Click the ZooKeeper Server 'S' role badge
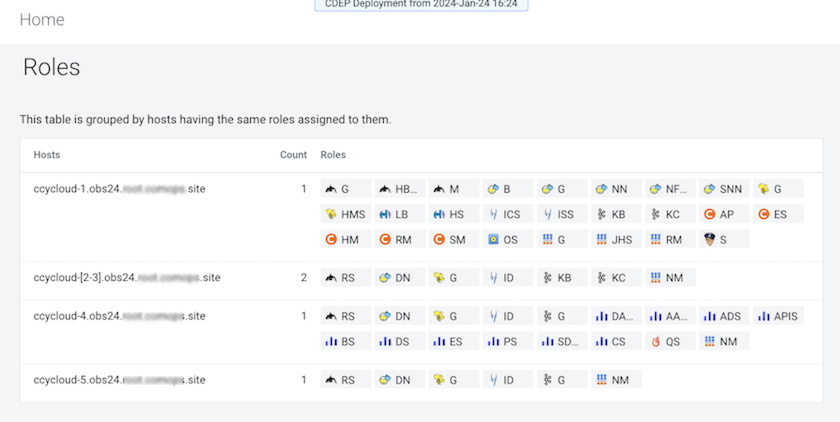 click(x=723, y=240)
